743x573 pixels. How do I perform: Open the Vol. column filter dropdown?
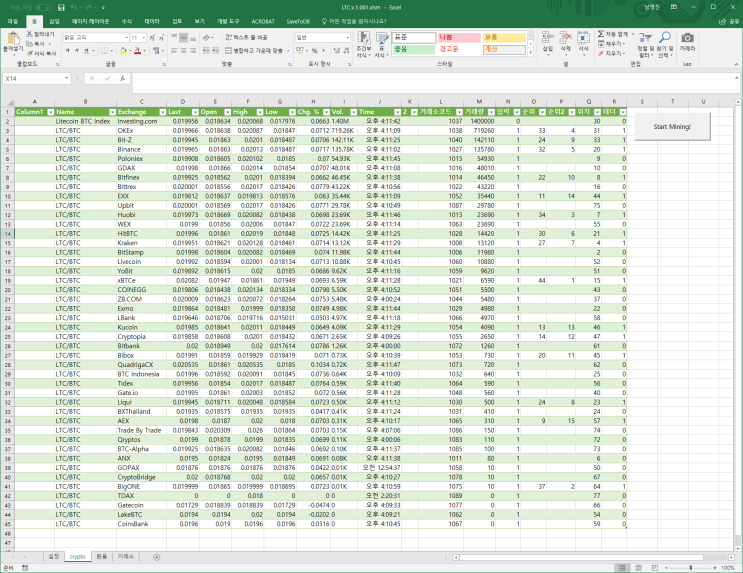coord(353,112)
